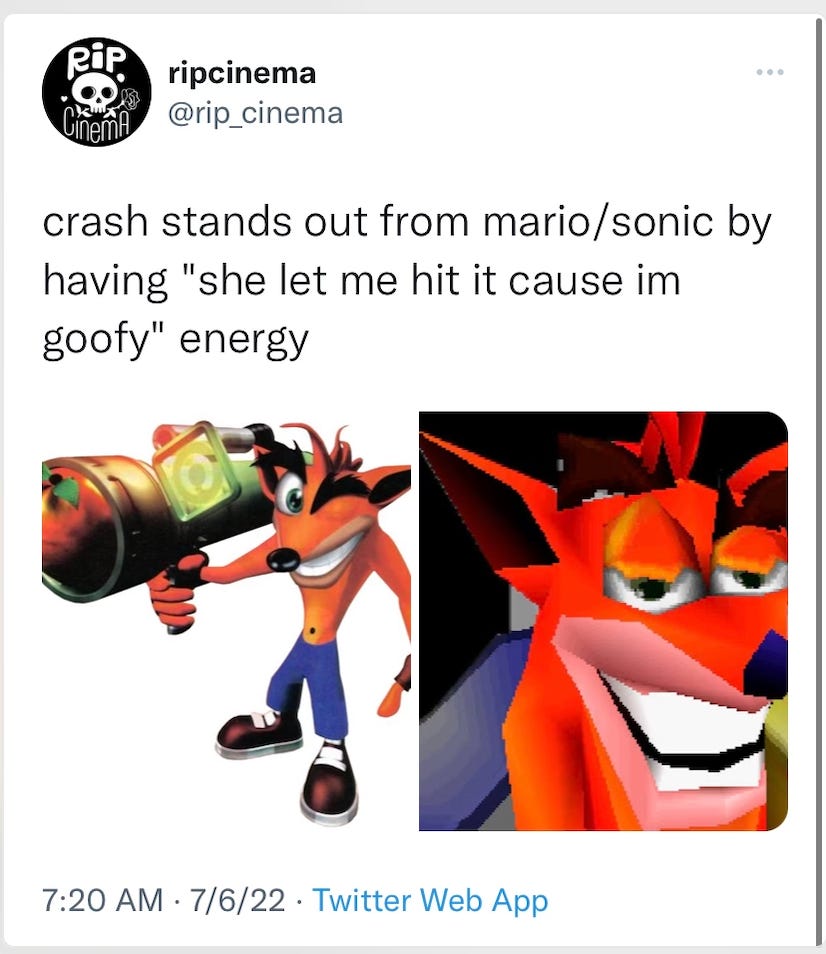Click the RIP Cinema profile avatar

point(96,92)
